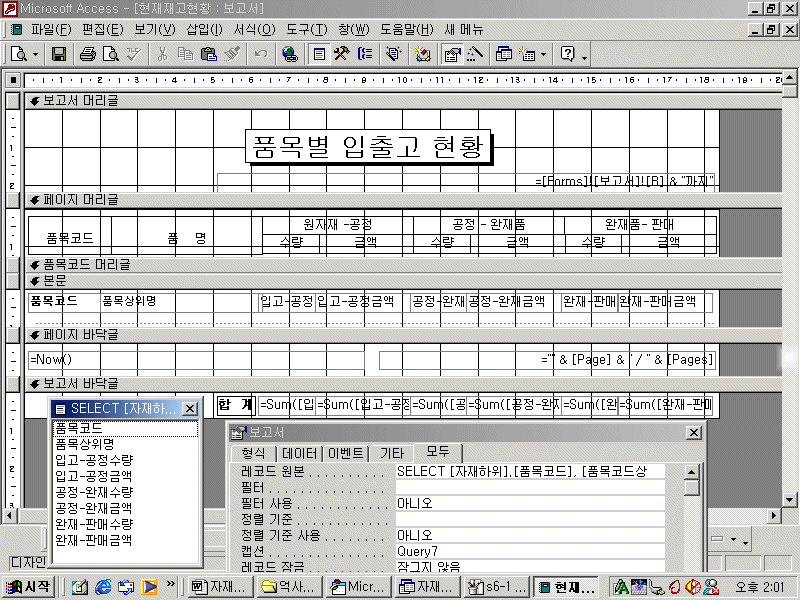This screenshot has height=600, width=800.
Task: Click the Undo arrow icon
Action: coord(261,54)
